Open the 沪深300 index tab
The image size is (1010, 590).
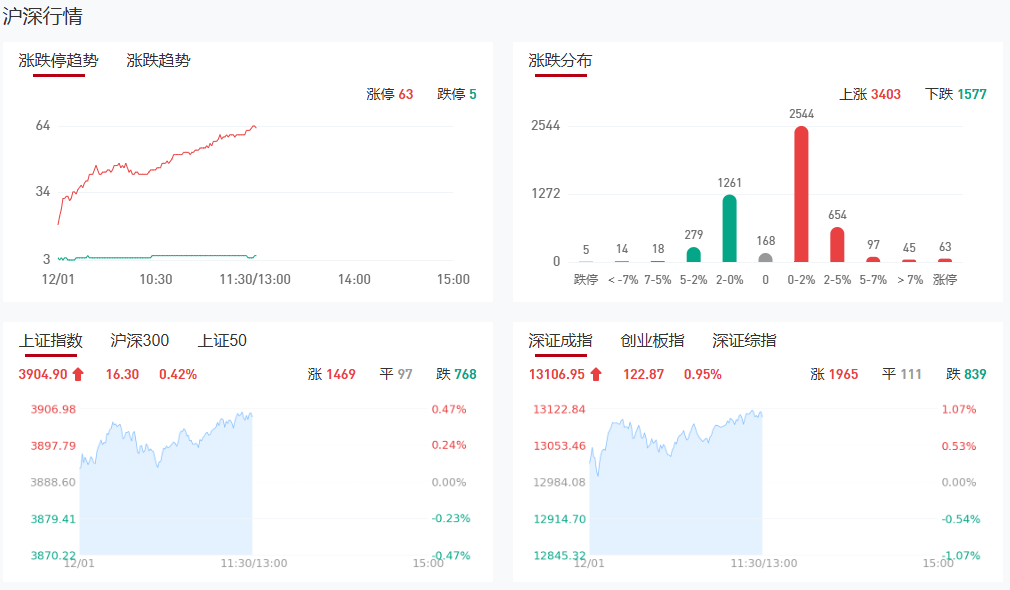(140, 341)
